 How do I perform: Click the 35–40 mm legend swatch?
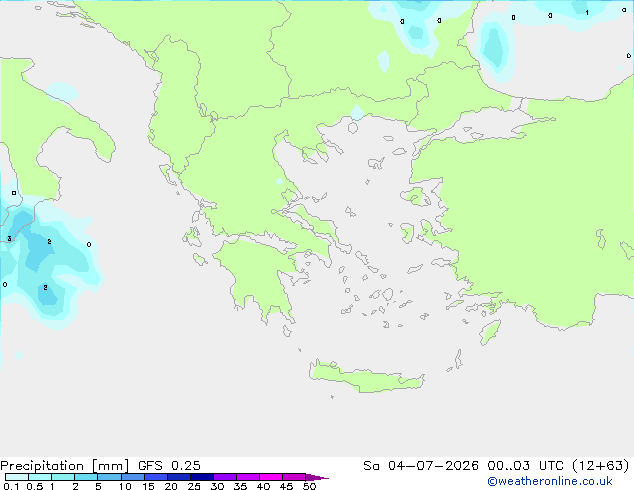coord(248,477)
